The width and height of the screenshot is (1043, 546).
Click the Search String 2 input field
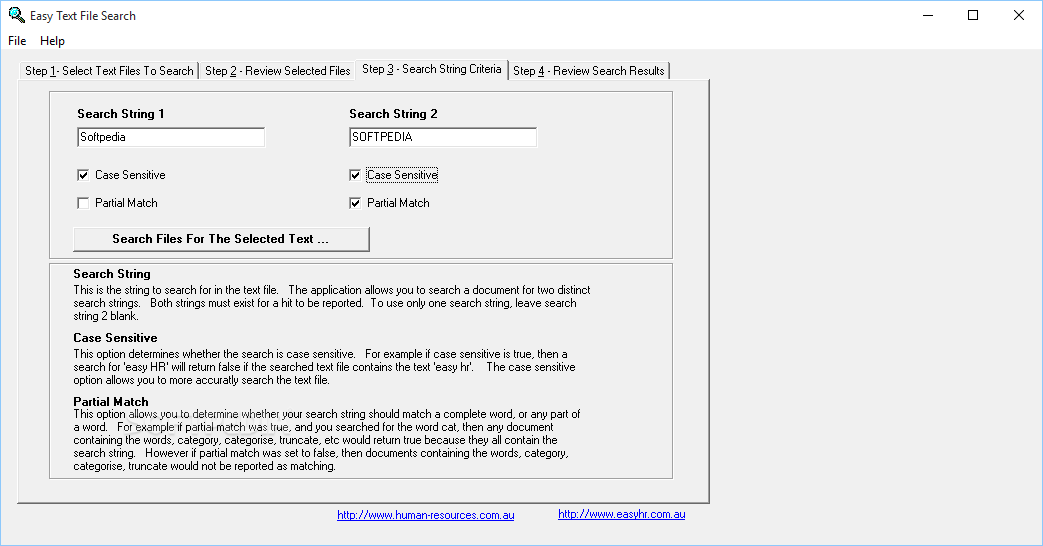pos(443,137)
